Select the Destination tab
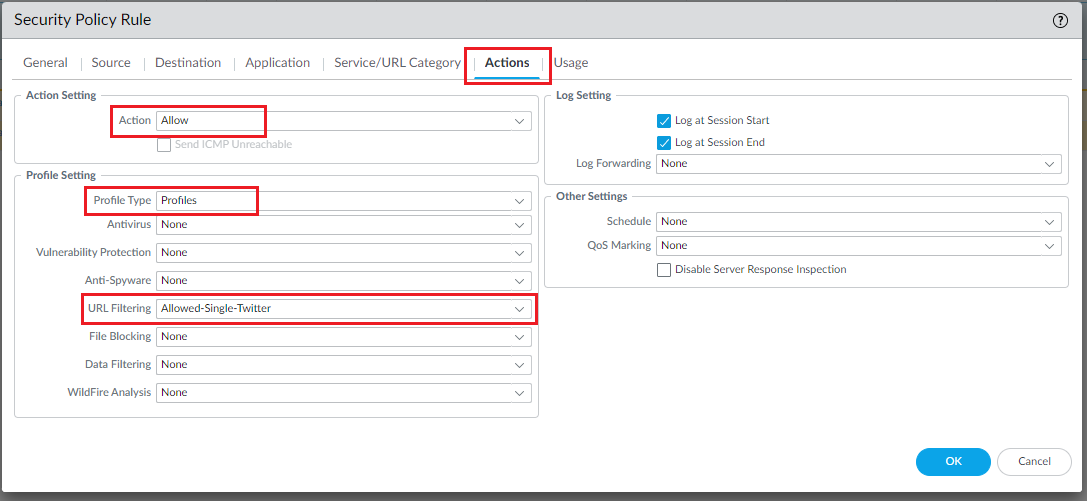1087x501 pixels. [188, 62]
